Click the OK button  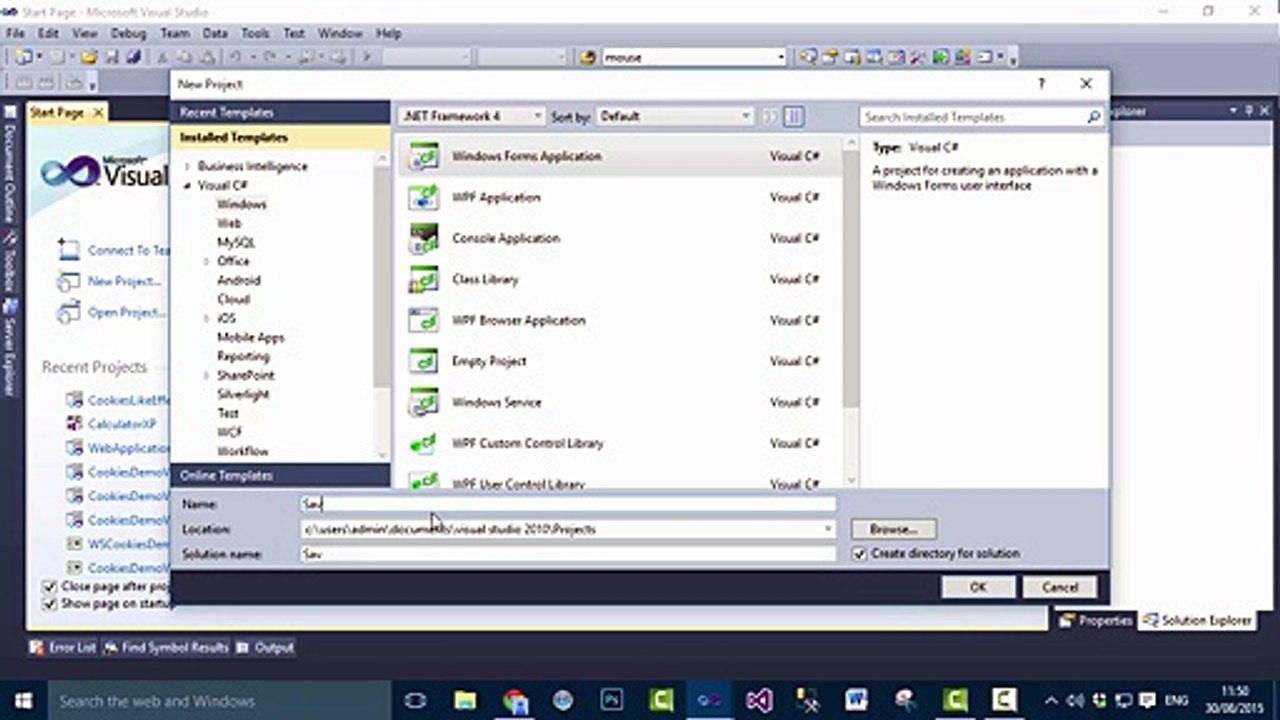click(x=978, y=587)
